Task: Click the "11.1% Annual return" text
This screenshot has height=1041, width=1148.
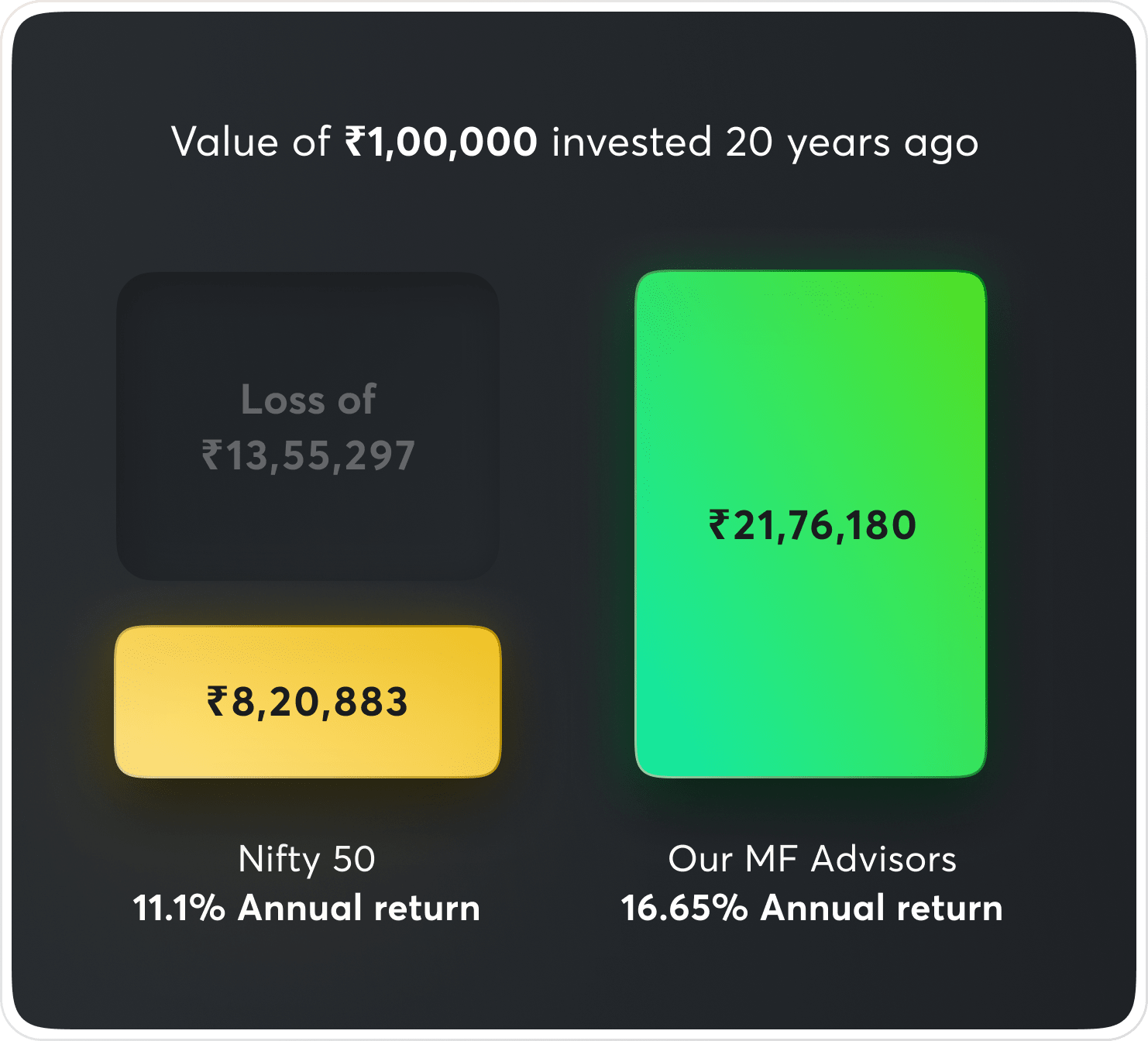Action: point(307,908)
